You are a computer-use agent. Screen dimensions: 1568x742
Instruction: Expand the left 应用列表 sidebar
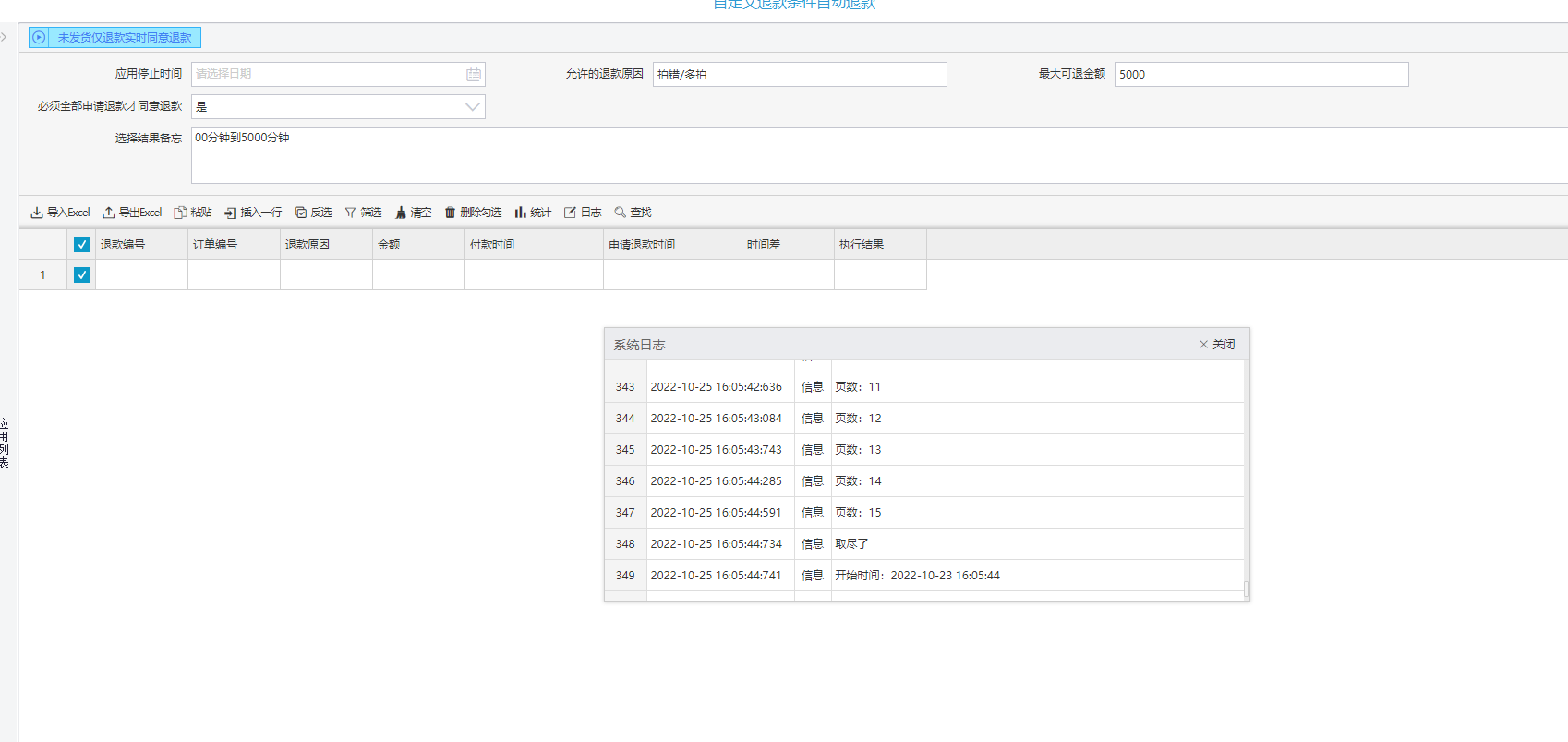click(x=5, y=444)
